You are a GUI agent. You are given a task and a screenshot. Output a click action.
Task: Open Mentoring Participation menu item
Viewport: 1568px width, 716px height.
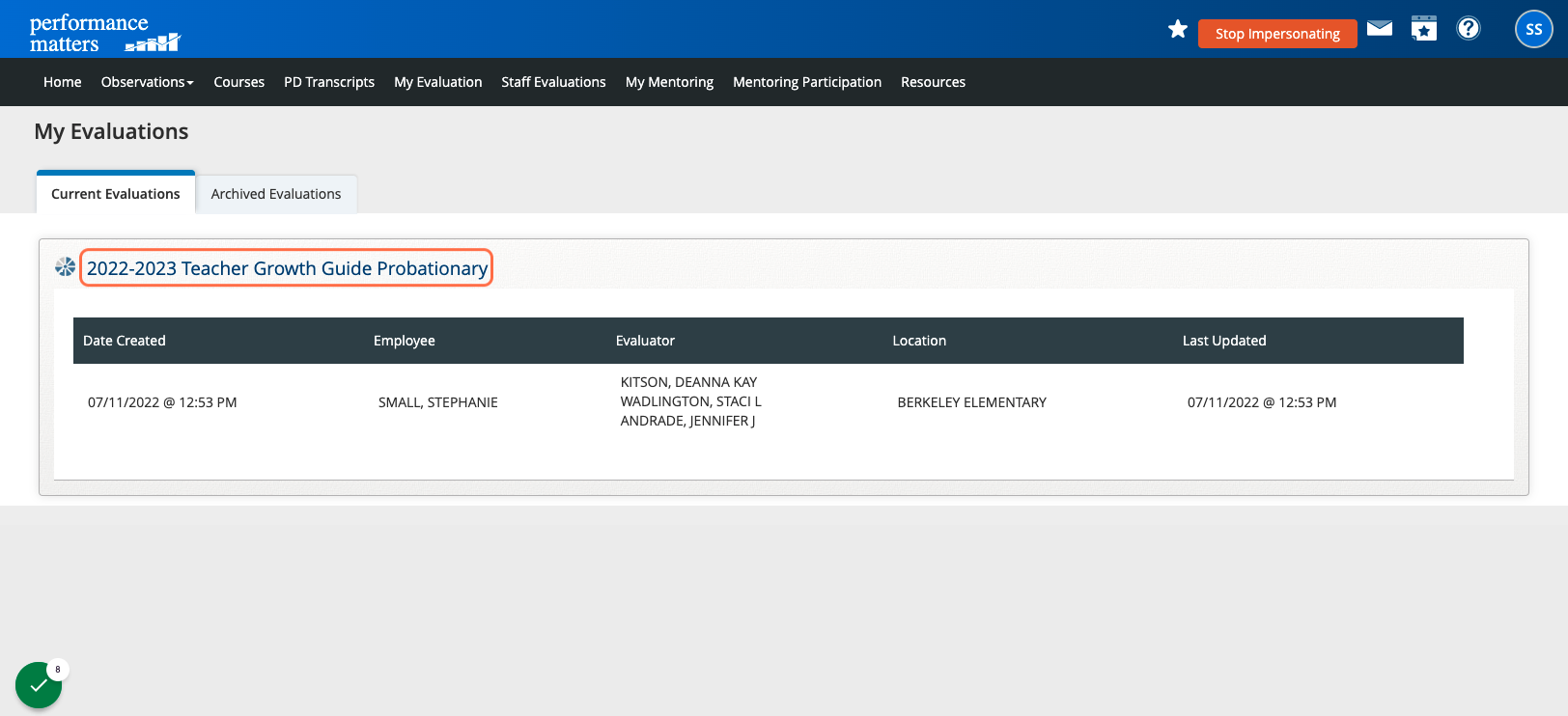pos(807,82)
